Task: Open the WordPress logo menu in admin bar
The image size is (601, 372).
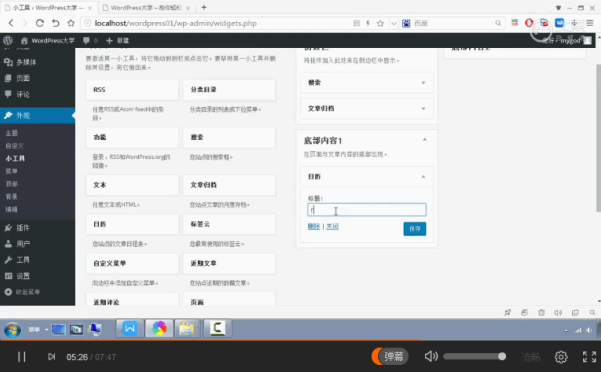Action: pyautogui.click(x=8, y=40)
